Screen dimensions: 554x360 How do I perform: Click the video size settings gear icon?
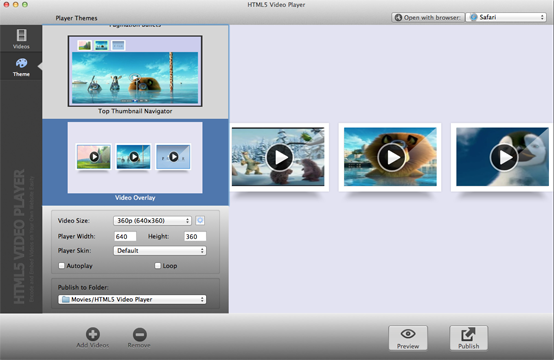[x=200, y=220]
